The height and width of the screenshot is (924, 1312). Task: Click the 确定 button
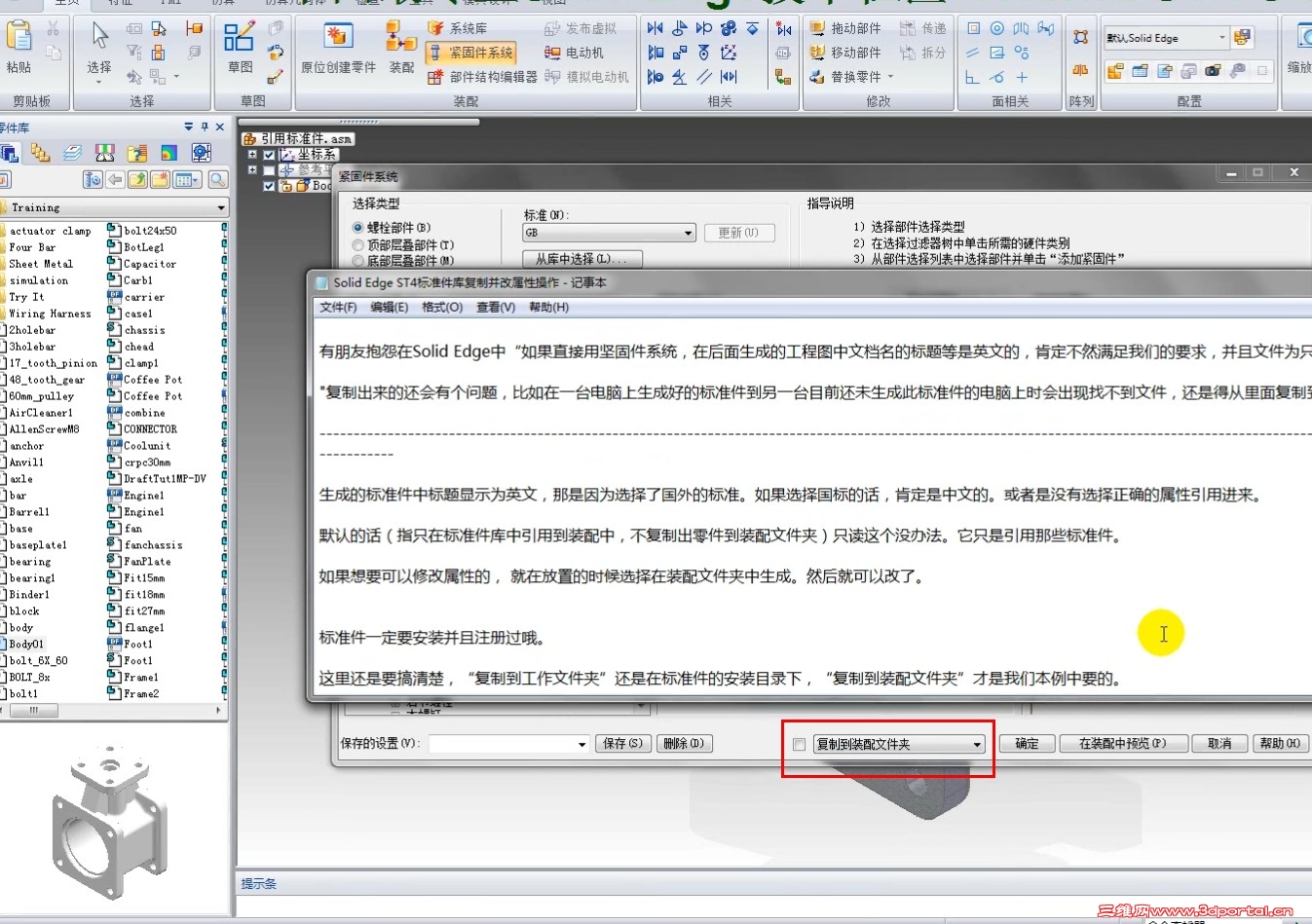pyautogui.click(x=1027, y=743)
